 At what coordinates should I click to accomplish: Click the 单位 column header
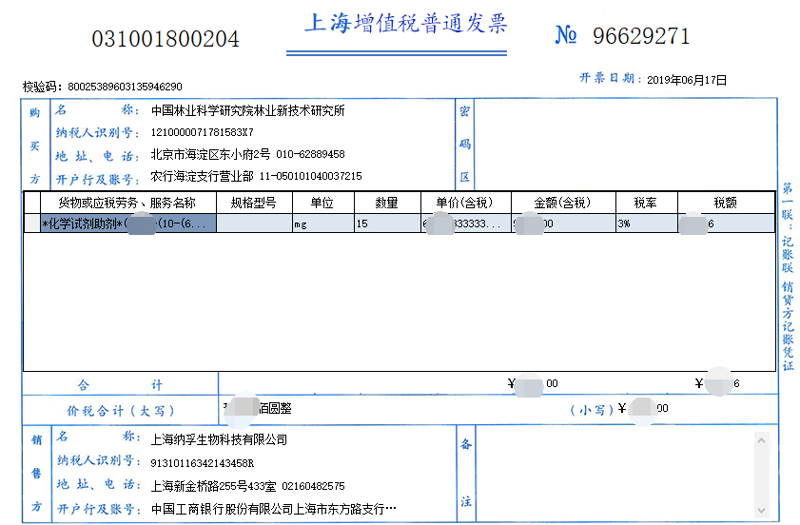(321, 203)
